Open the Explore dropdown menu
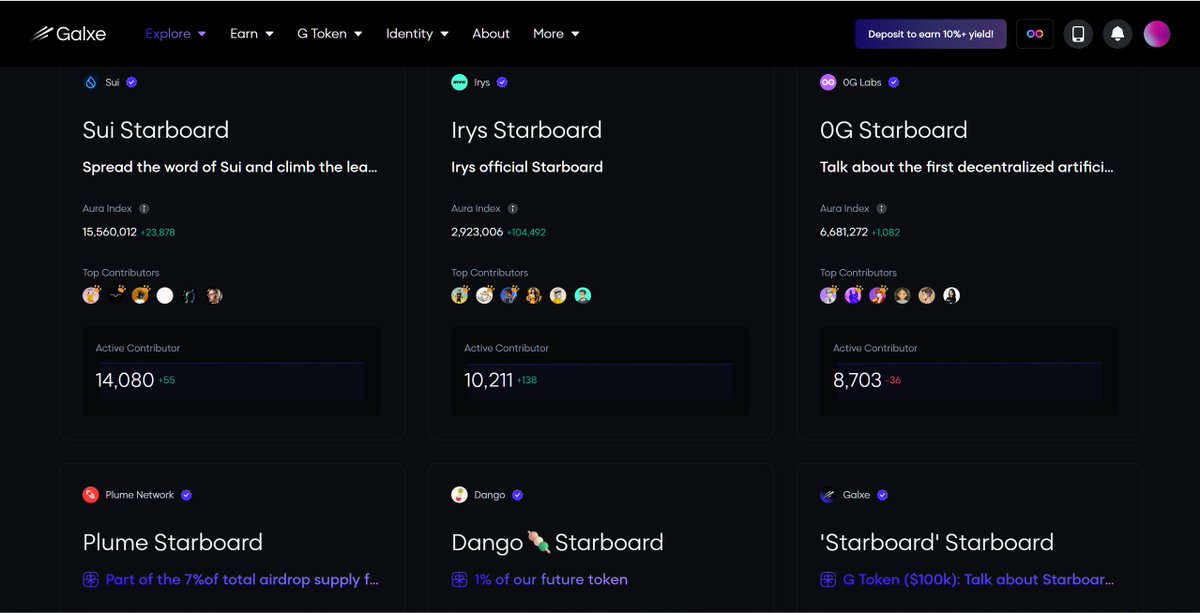 pos(175,33)
